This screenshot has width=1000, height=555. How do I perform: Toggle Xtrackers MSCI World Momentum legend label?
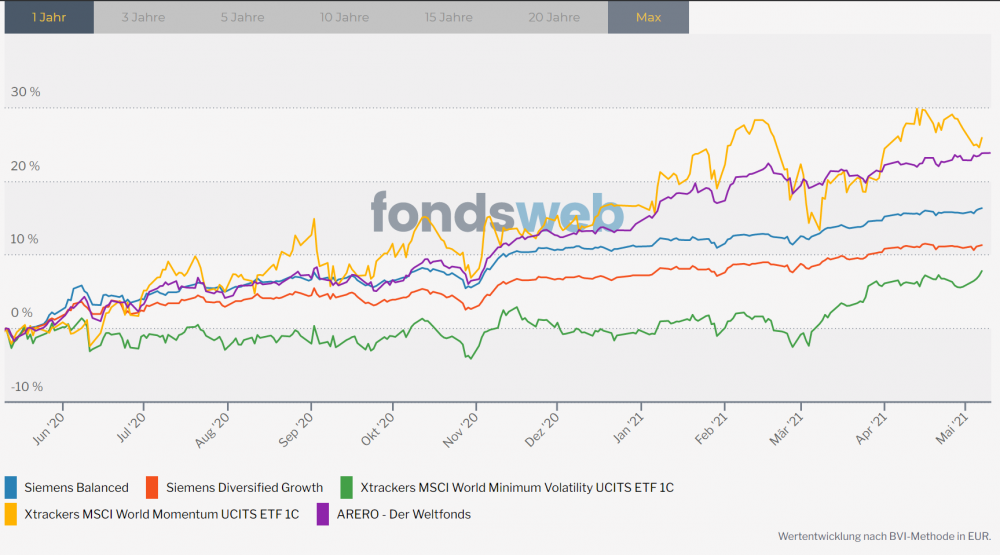pyautogui.click(x=162, y=514)
